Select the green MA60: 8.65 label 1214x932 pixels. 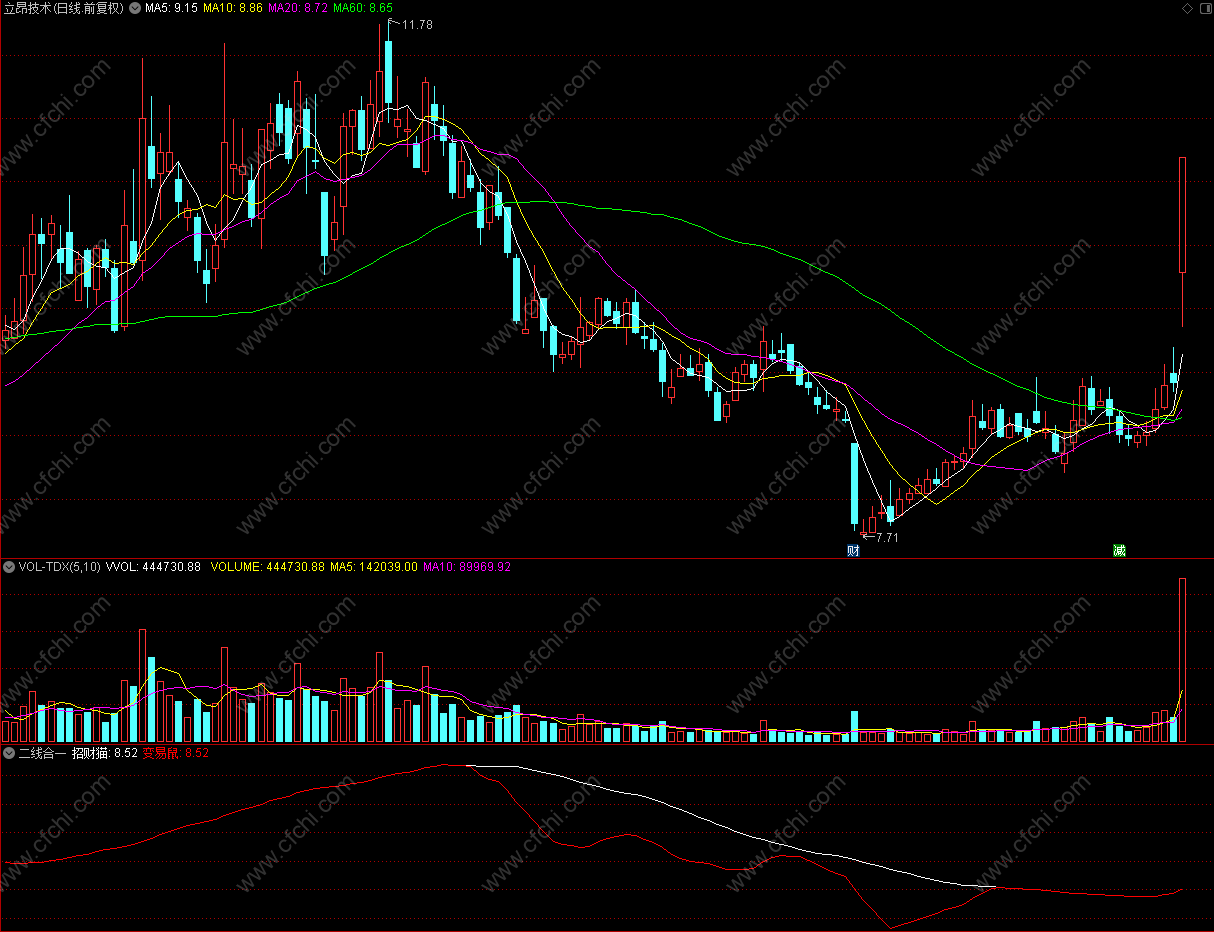pos(362,8)
